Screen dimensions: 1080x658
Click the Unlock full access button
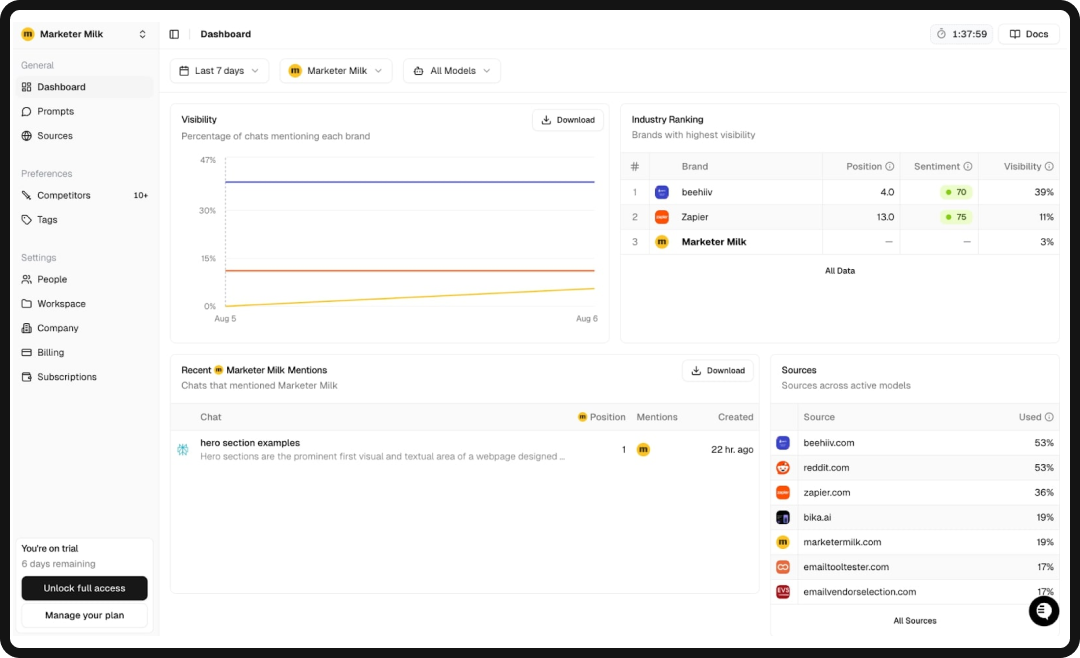tap(84, 588)
